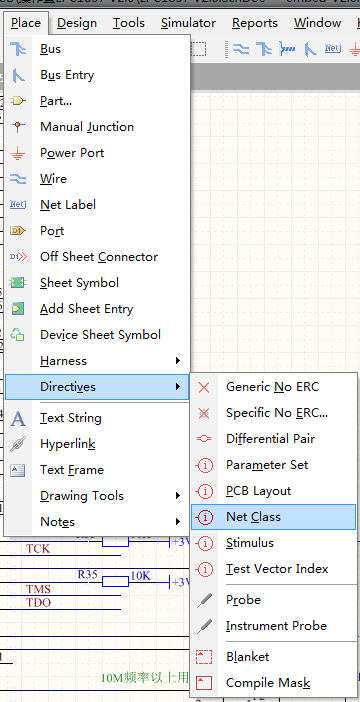
Task: Choose Off Sheet Connector entry
Action: 97,257
